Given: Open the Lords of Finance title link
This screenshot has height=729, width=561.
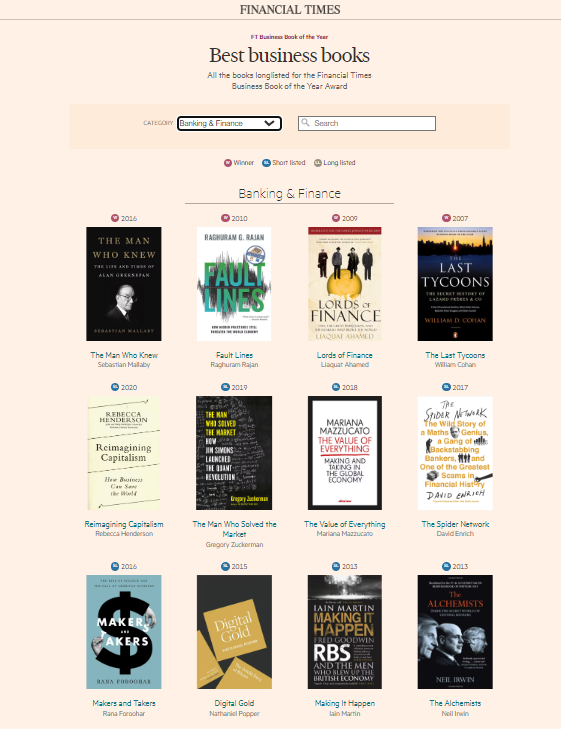Looking at the screenshot, I should 344,355.
